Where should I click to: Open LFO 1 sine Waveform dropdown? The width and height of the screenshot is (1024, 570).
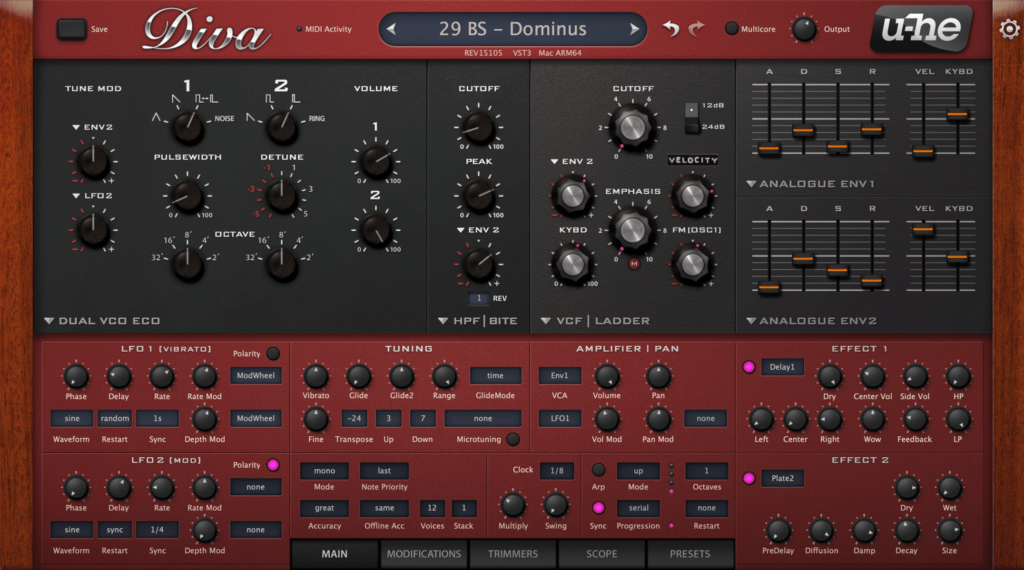[x=72, y=419]
